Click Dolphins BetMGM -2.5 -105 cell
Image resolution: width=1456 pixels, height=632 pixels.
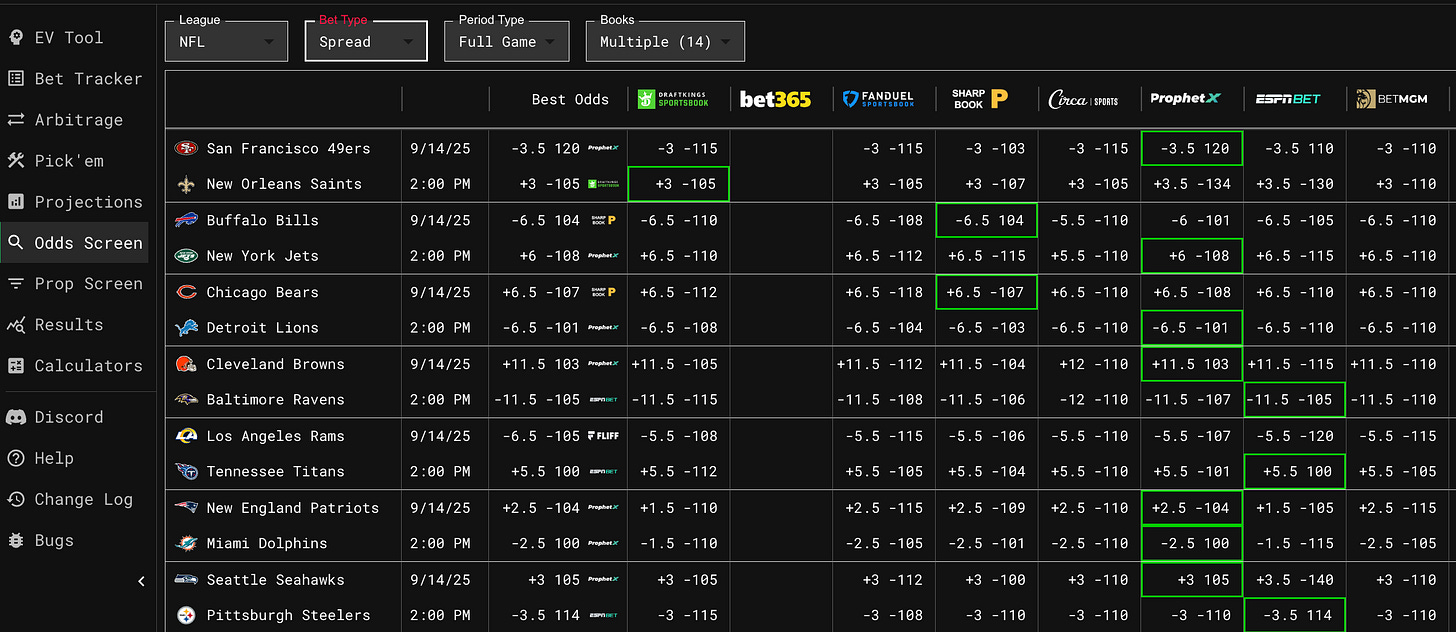pos(1397,543)
